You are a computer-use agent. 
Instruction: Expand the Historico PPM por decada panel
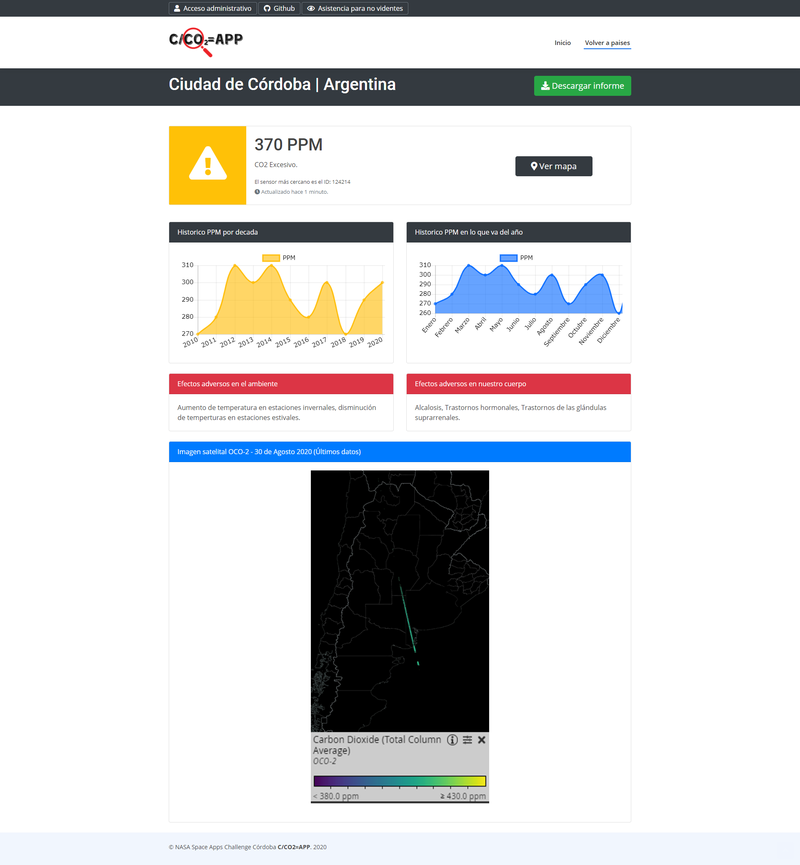(280, 232)
